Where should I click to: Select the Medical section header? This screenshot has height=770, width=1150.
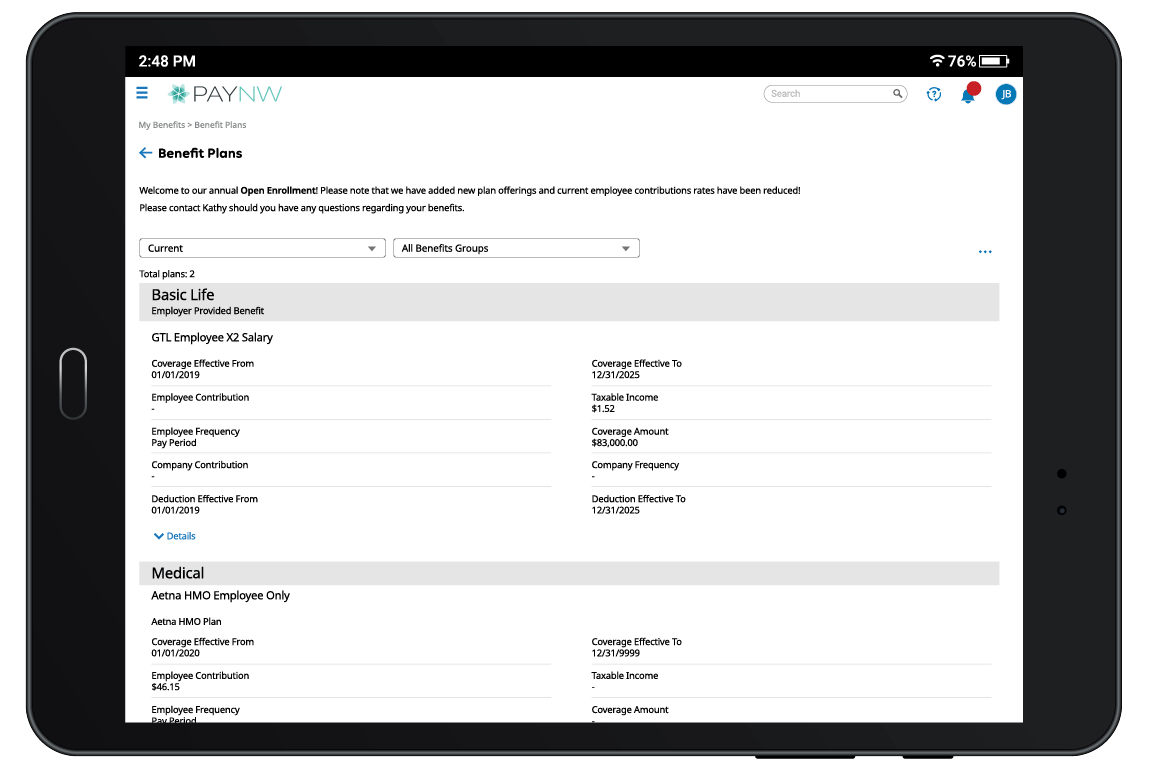[x=178, y=573]
